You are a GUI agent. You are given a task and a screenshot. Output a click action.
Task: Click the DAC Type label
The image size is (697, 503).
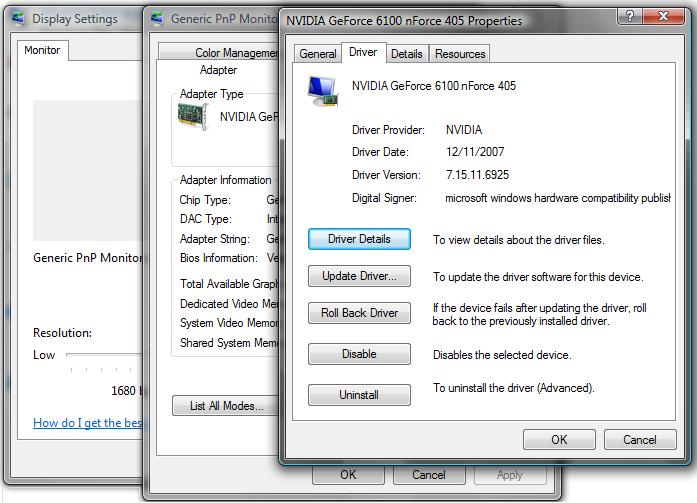206,219
